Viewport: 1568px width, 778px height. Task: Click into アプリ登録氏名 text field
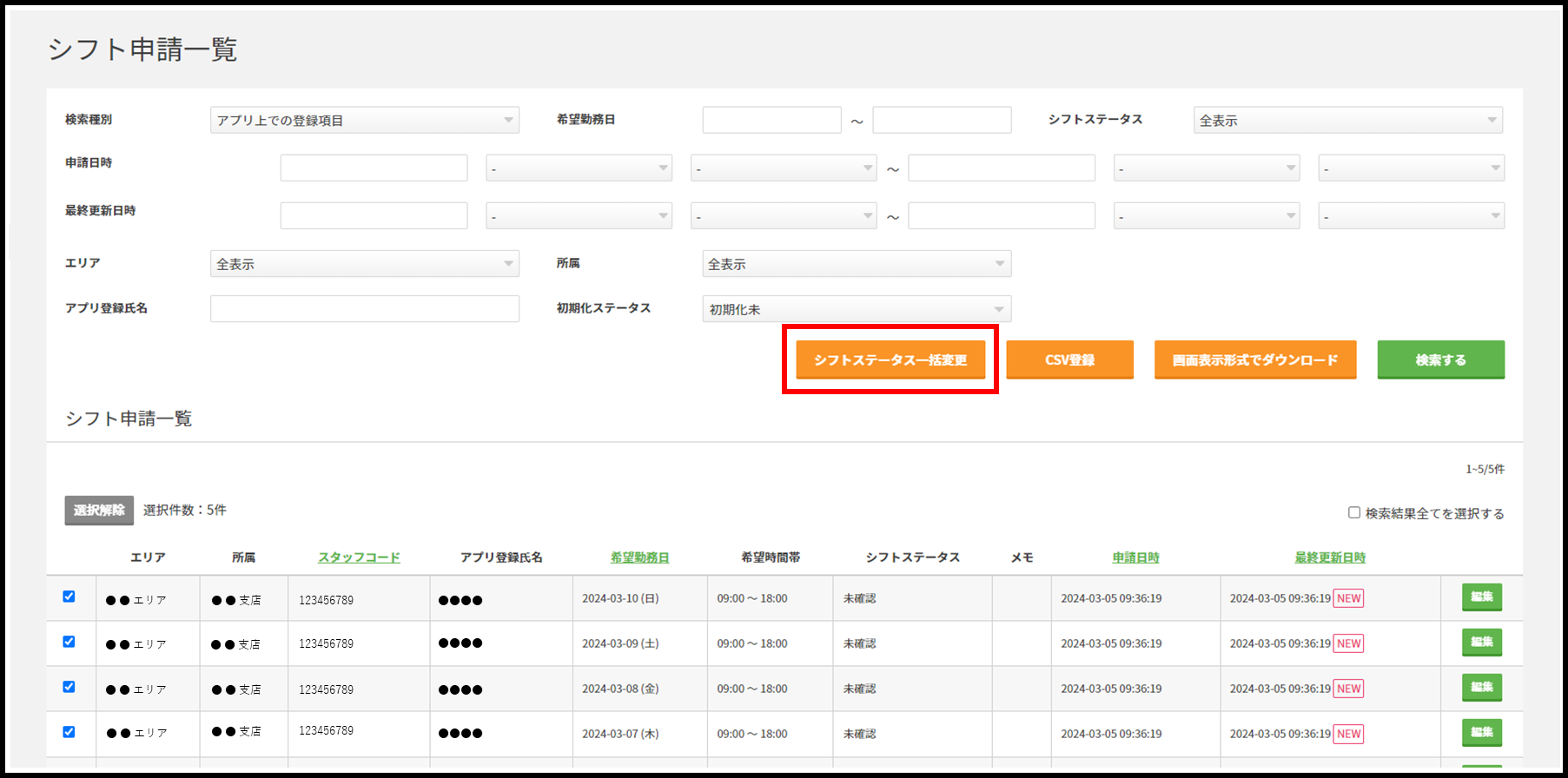click(x=364, y=309)
